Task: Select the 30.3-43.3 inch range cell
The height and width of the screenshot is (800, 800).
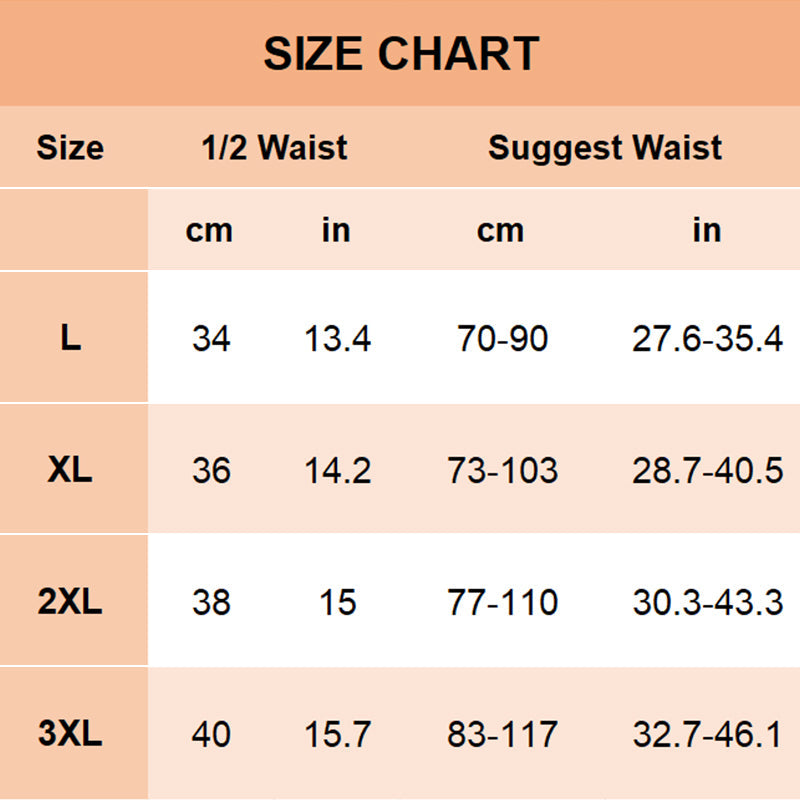Action: coord(706,603)
